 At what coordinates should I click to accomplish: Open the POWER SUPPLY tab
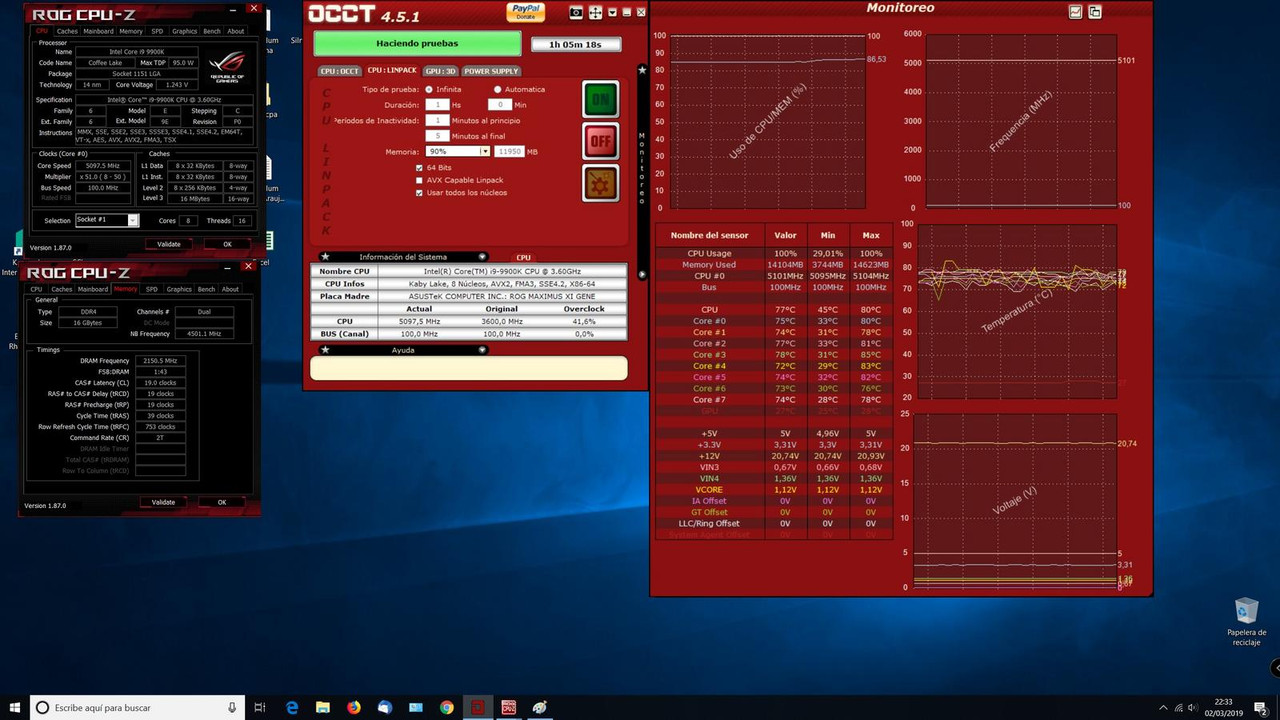click(491, 71)
